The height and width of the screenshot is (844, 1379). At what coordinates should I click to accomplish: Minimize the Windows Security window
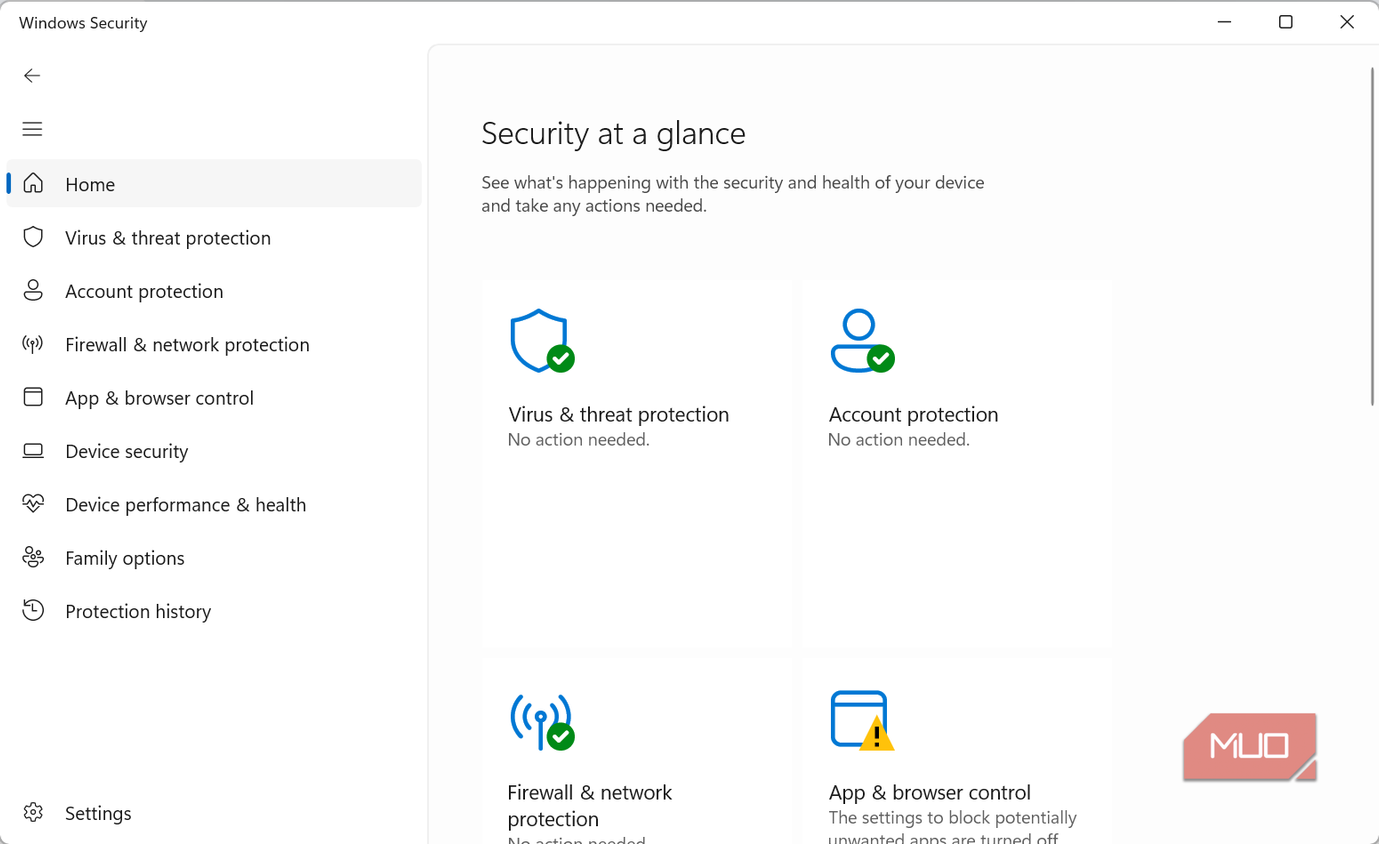pos(1224,22)
